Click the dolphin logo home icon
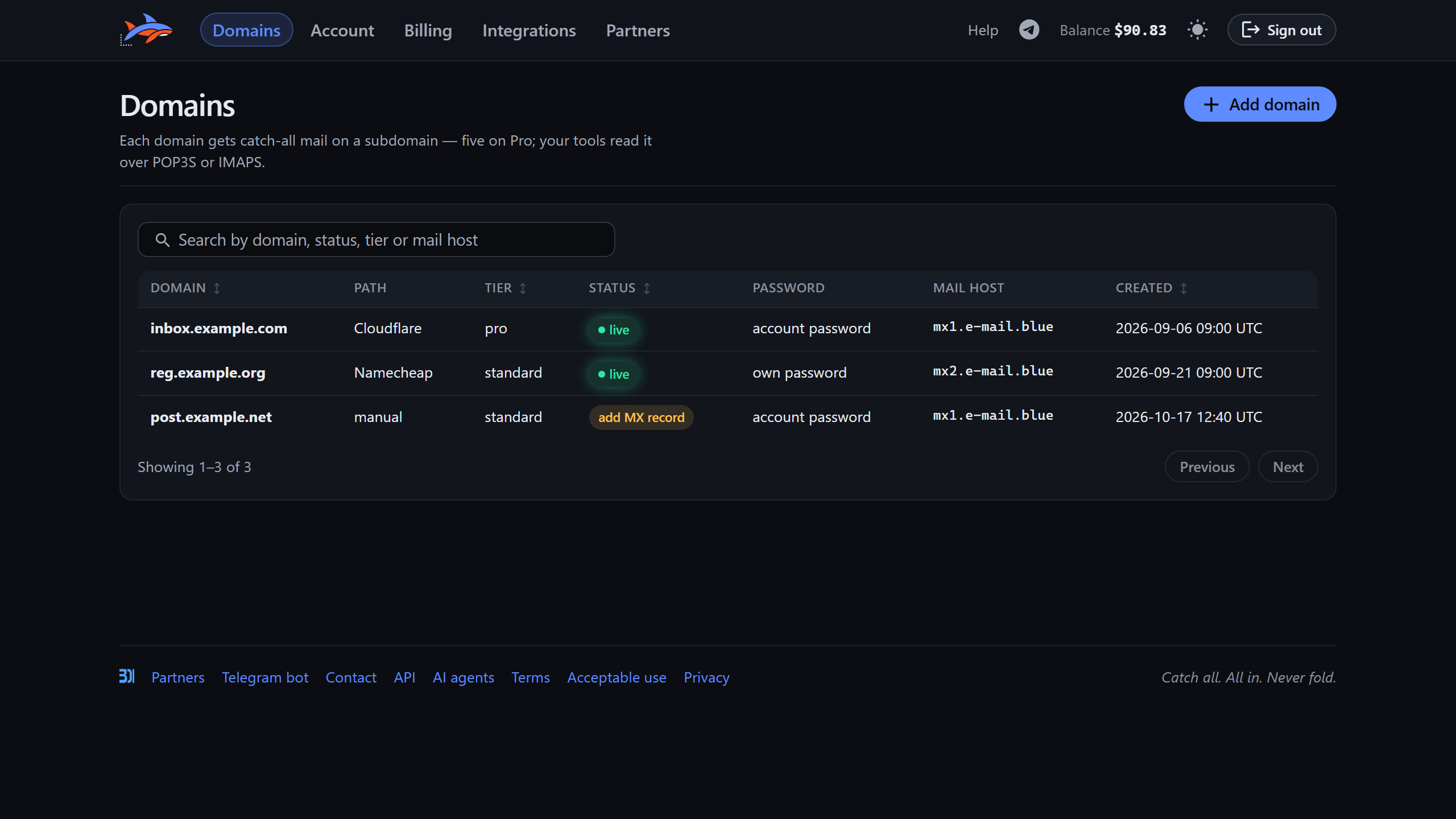 pos(146,30)
